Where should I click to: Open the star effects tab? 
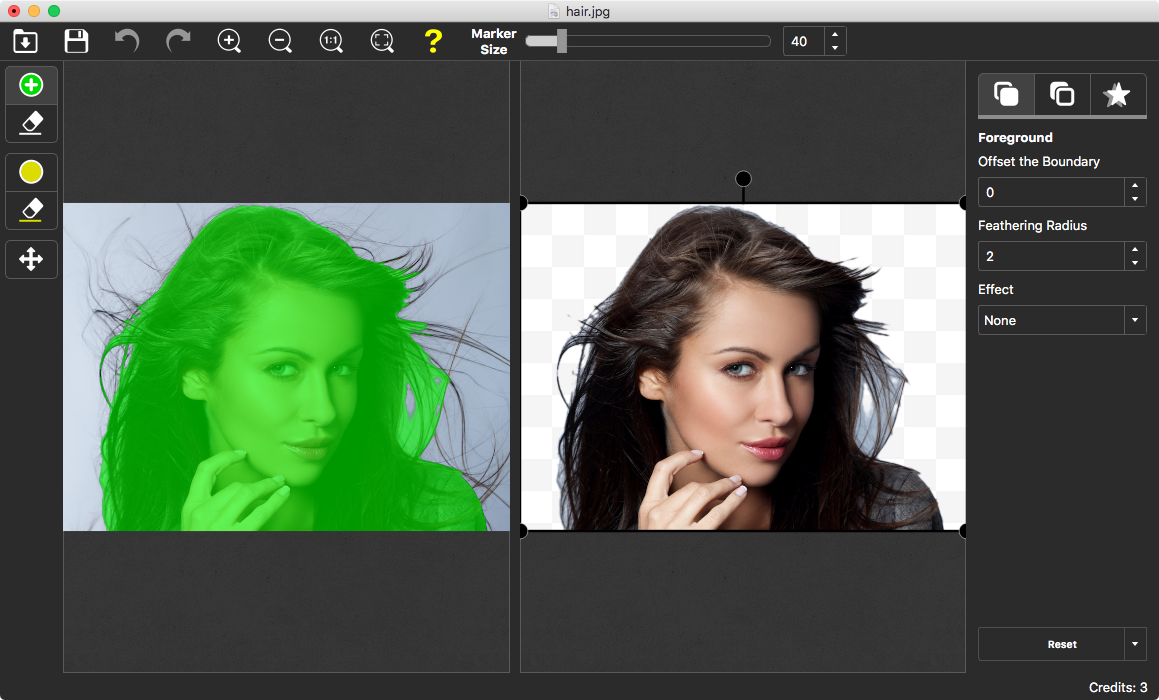point(1117,94)
